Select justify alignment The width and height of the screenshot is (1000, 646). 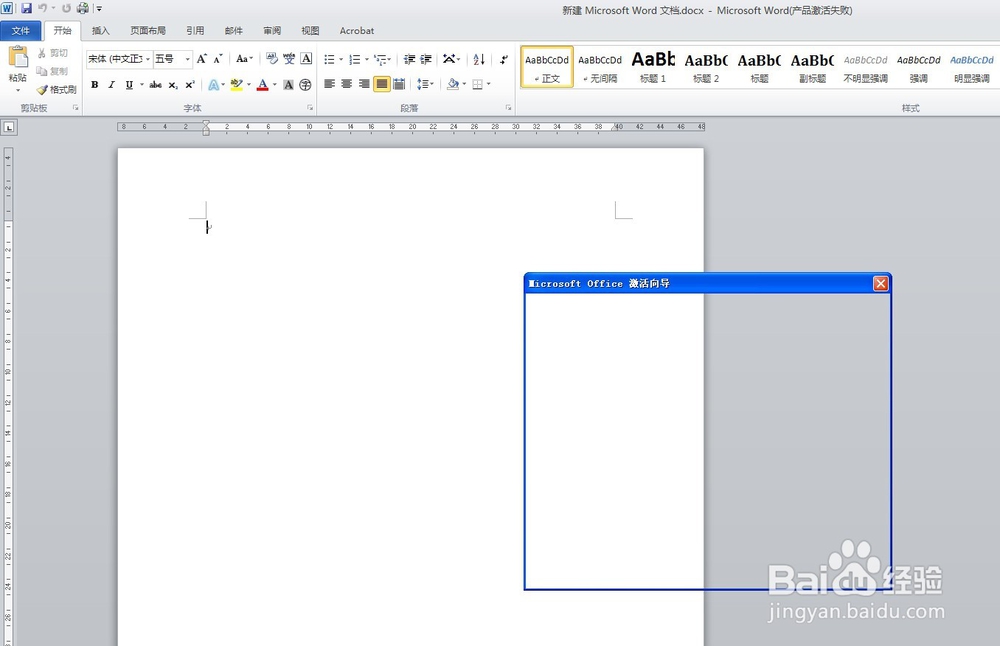(381, 84)
